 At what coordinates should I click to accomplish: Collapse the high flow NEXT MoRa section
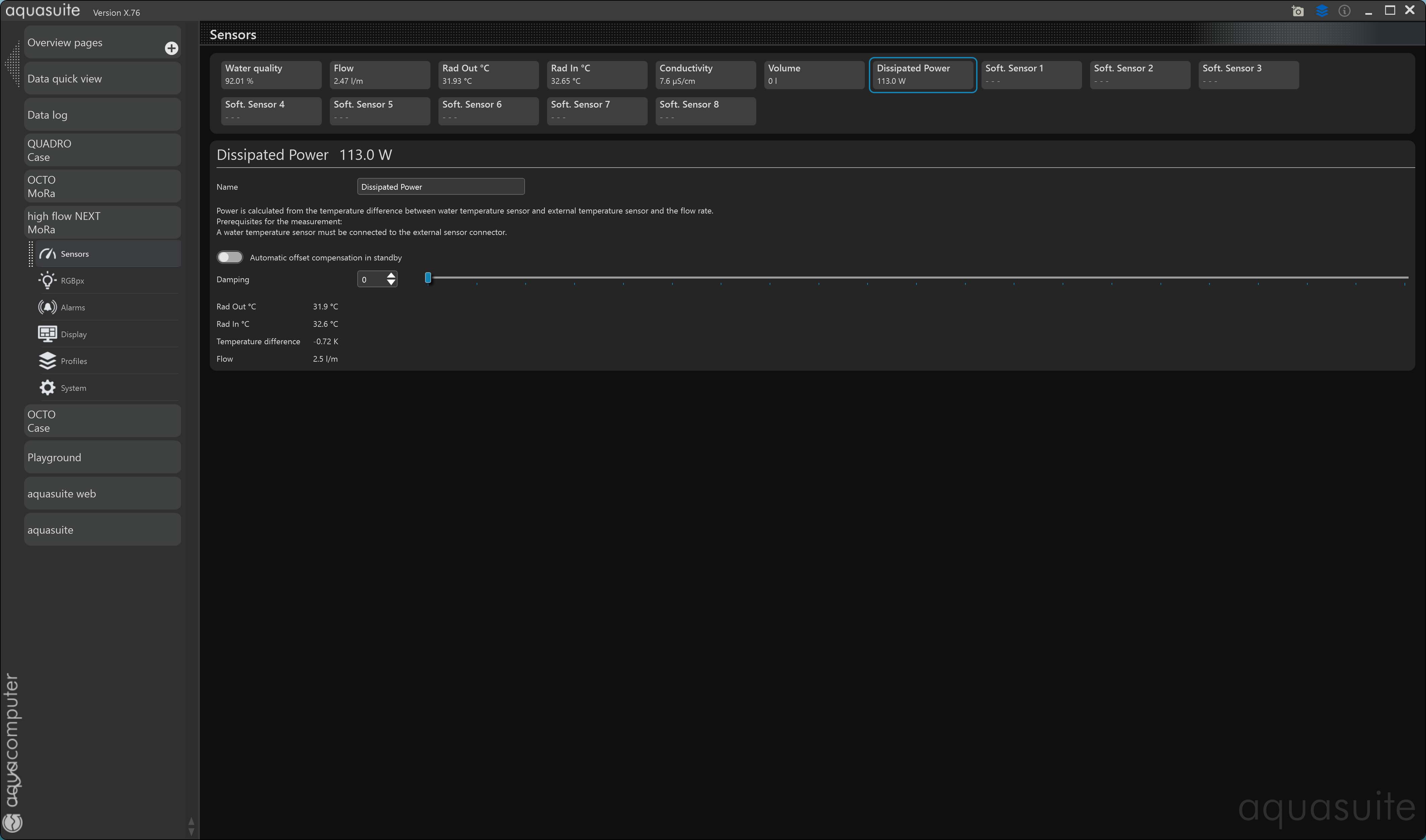pyautogui.click(x=102, y=223)
